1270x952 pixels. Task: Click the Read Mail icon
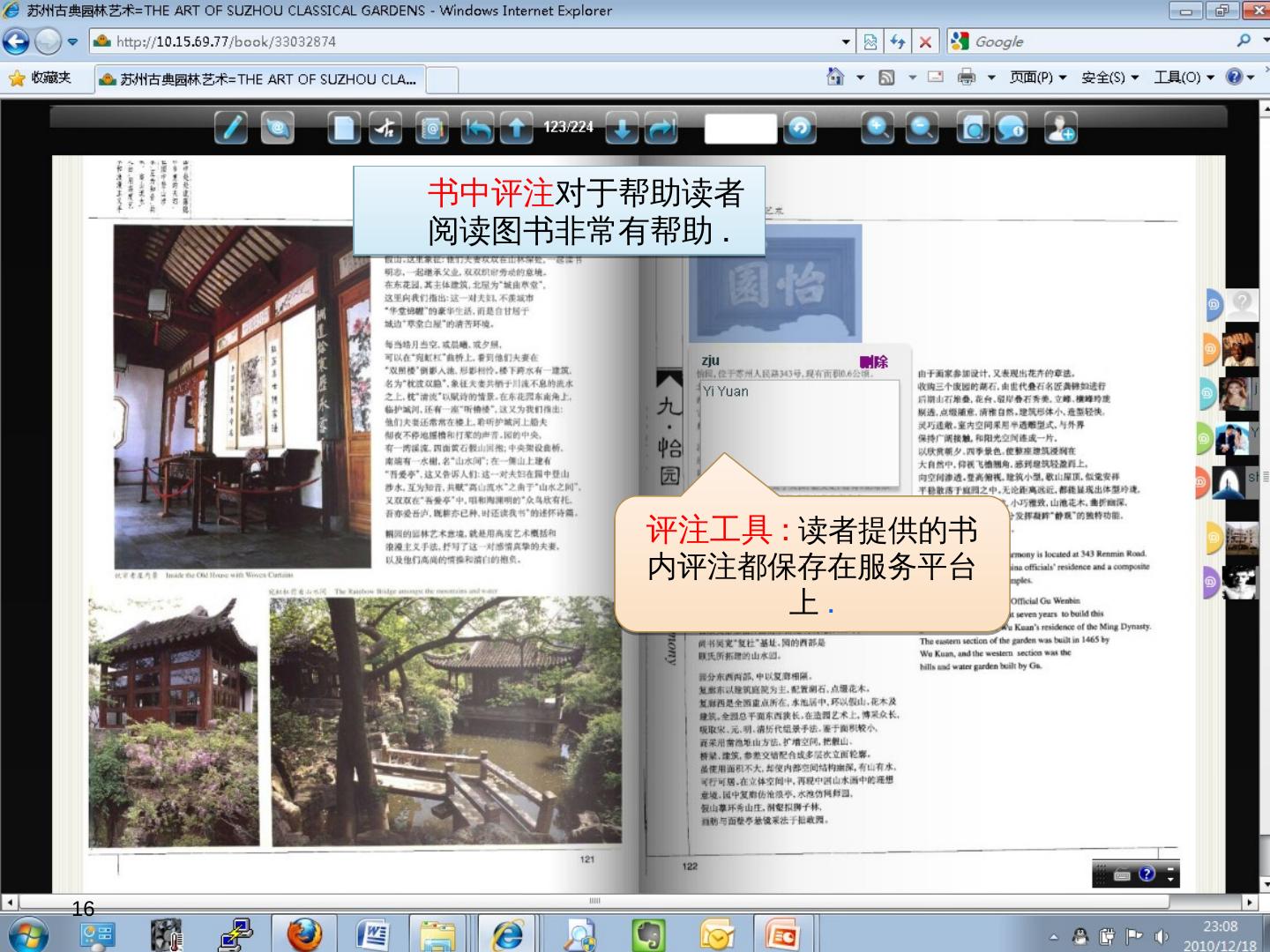click(x=936, y=77)
